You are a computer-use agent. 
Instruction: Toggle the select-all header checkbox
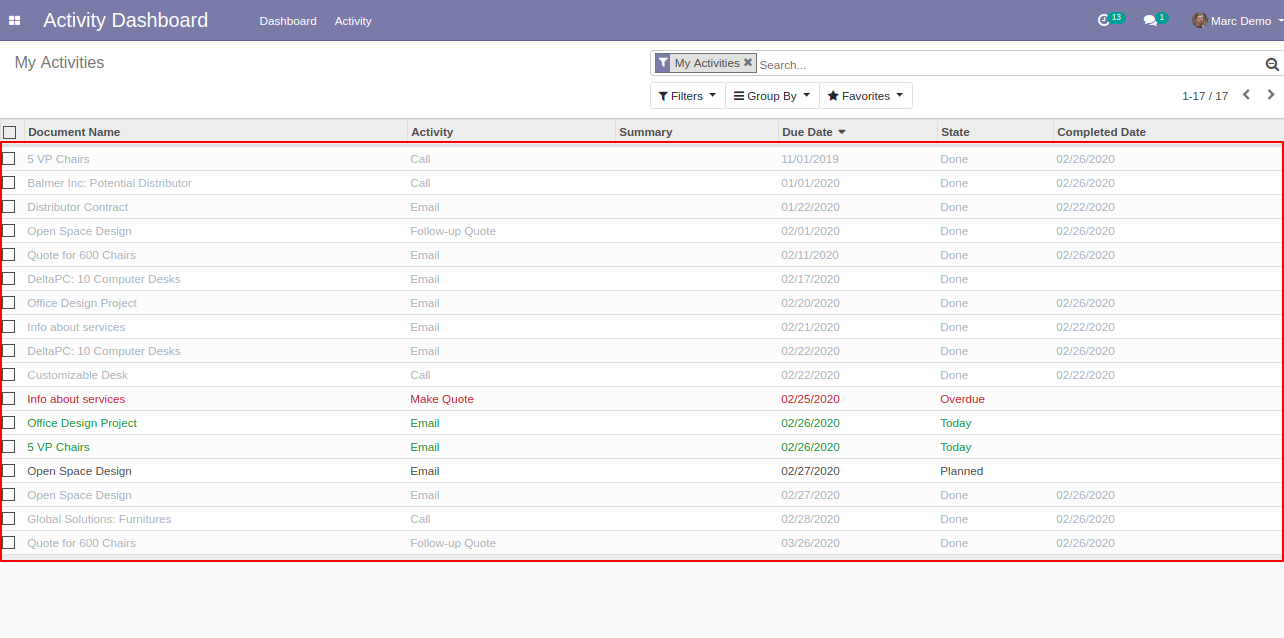tap(10, 132)
